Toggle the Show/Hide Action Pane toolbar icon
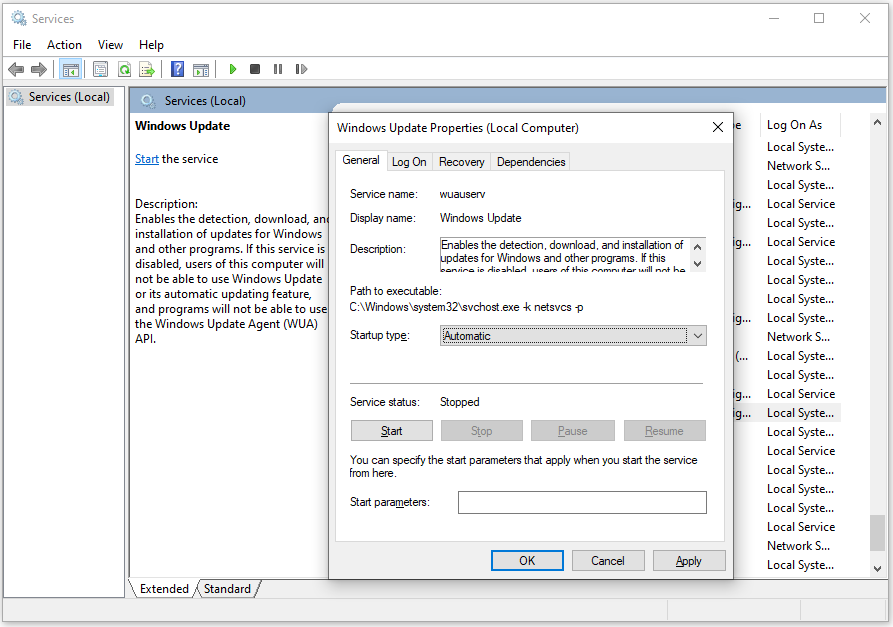 [x=200, y=69]
